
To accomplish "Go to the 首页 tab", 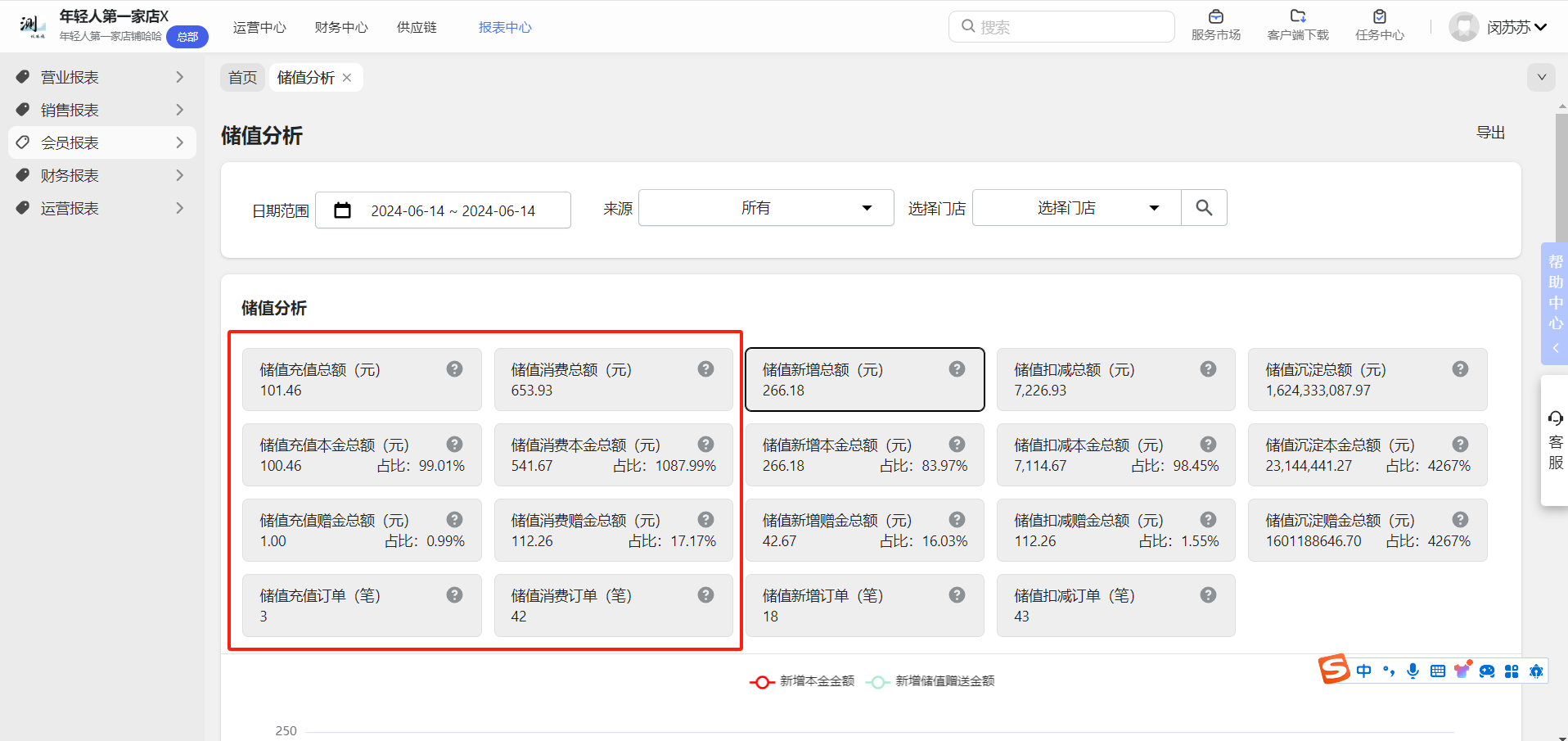I will click(242, 78).
